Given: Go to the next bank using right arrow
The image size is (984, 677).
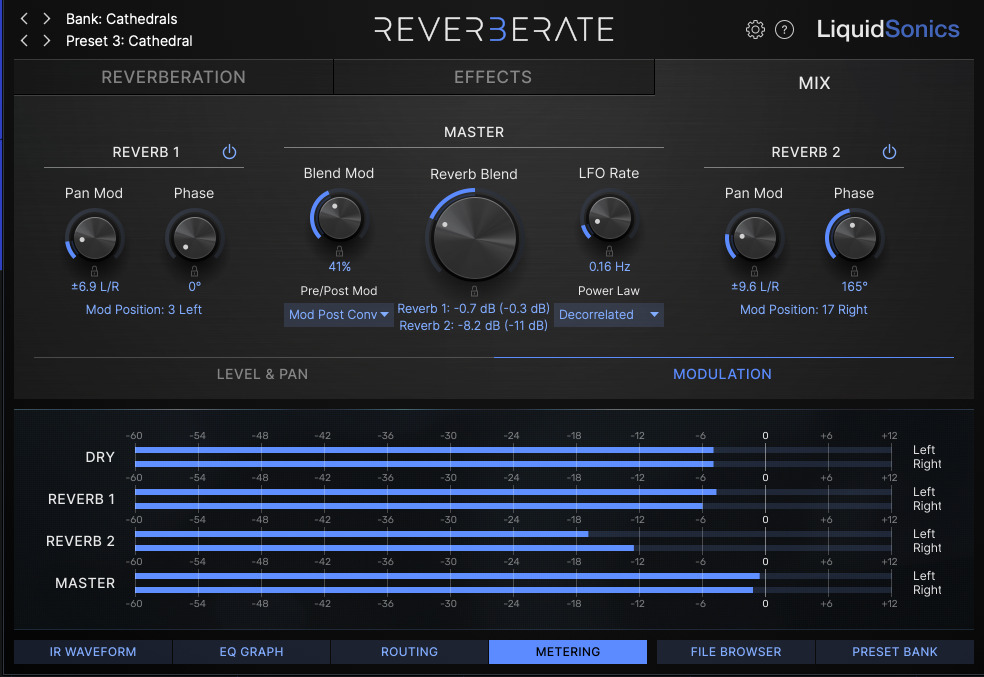Looking at the screenshot, I should click(46, 19).
